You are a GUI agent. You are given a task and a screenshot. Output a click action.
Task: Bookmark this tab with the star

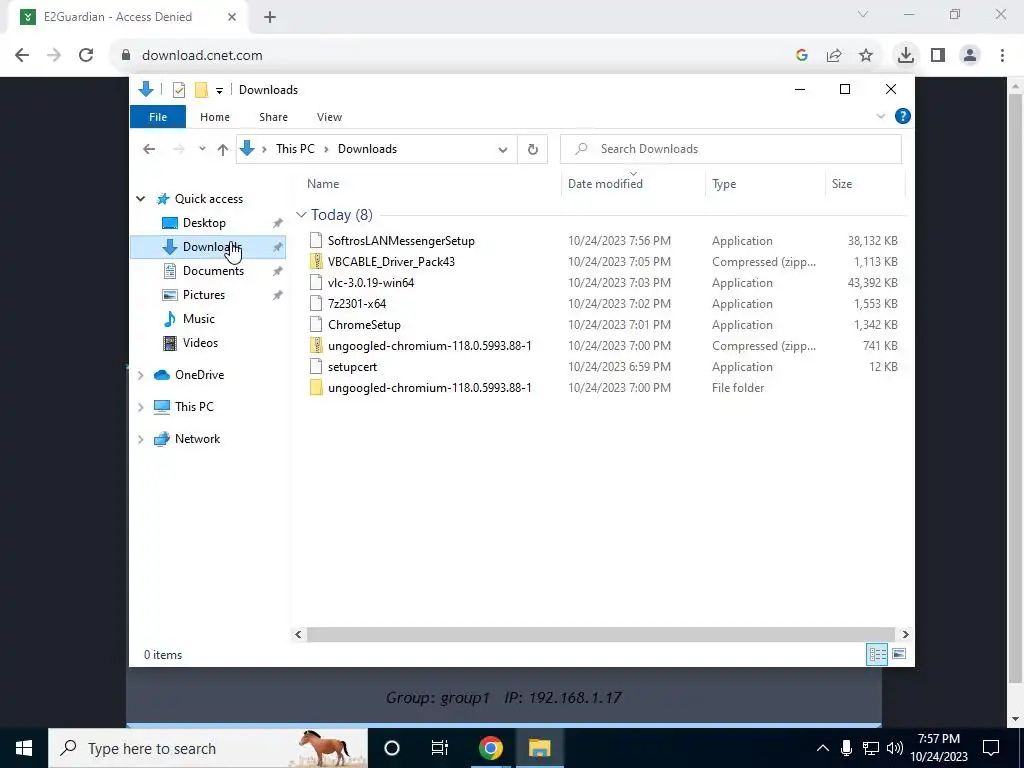point(866,56)
